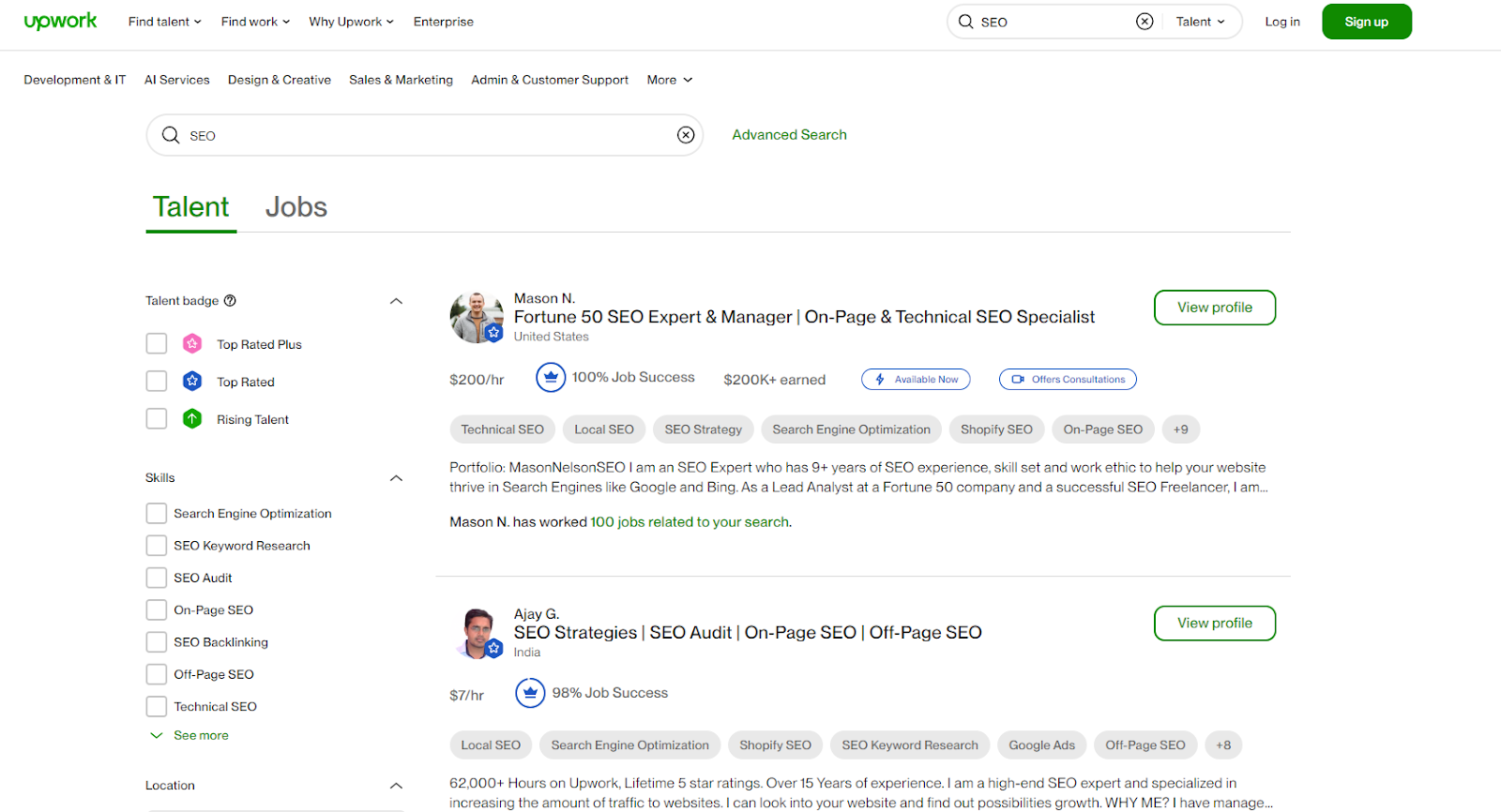1501x812 pixels.
Task: Open 100 jobs related to your search link
Action: 690,522
